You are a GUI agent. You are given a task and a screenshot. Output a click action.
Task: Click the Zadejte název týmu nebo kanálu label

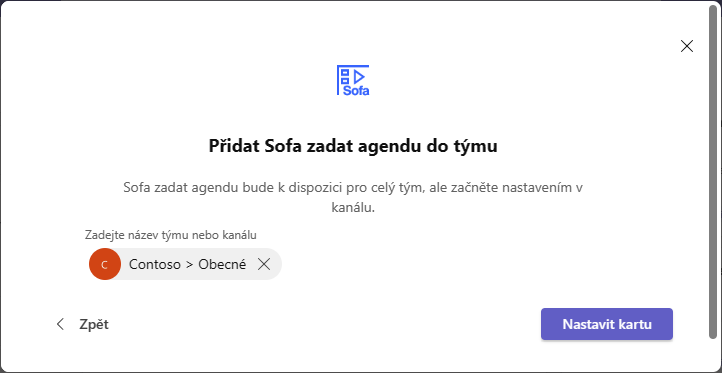(170, 235)
